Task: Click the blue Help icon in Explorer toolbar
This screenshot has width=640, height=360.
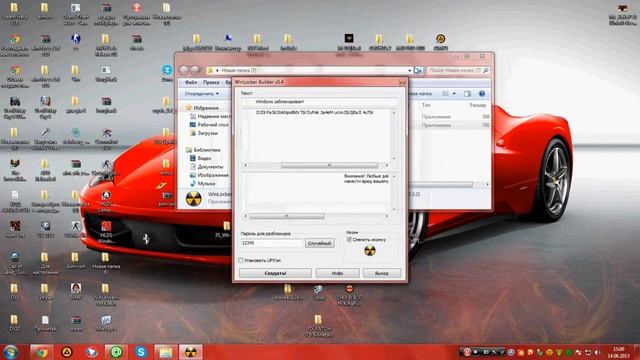Action: click(x=482, y=93)
